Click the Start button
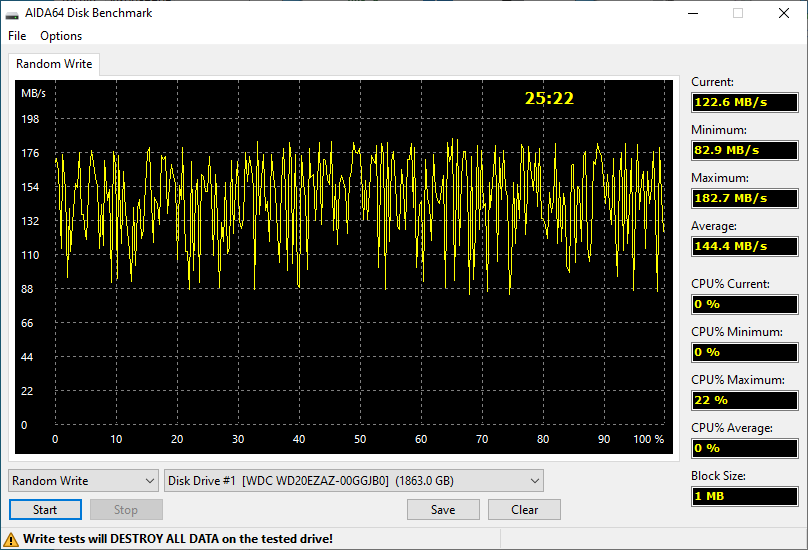808x550 pixels. [x=45, y=510]
